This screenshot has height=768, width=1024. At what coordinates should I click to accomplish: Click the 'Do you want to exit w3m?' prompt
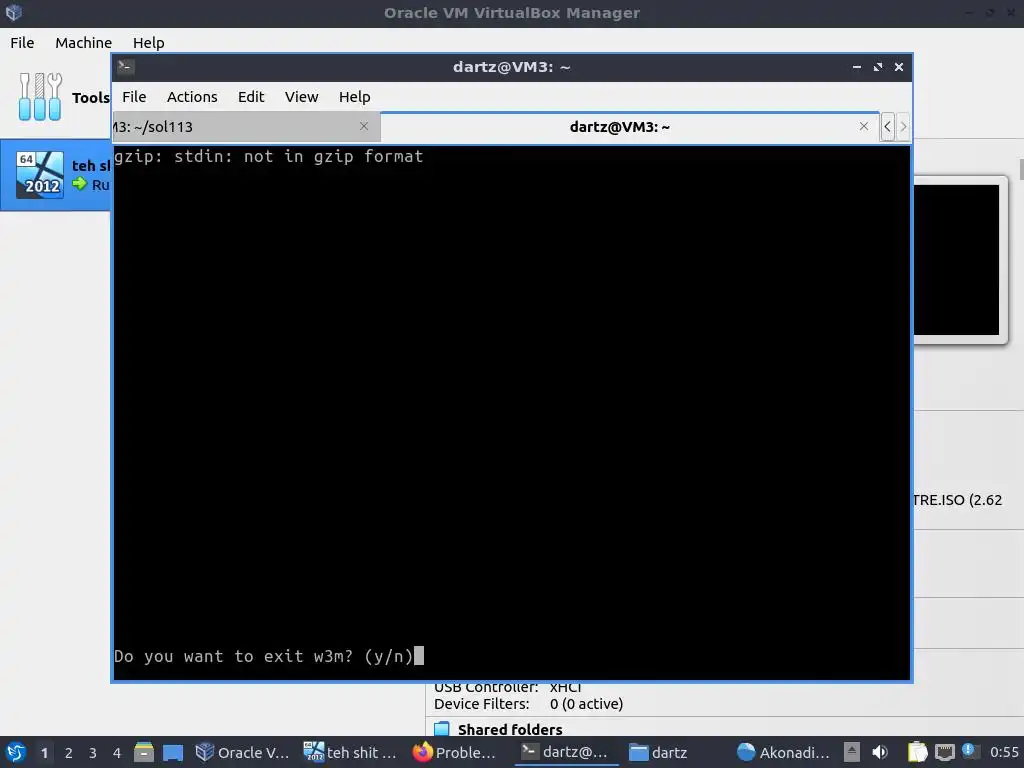click(264, 656)
